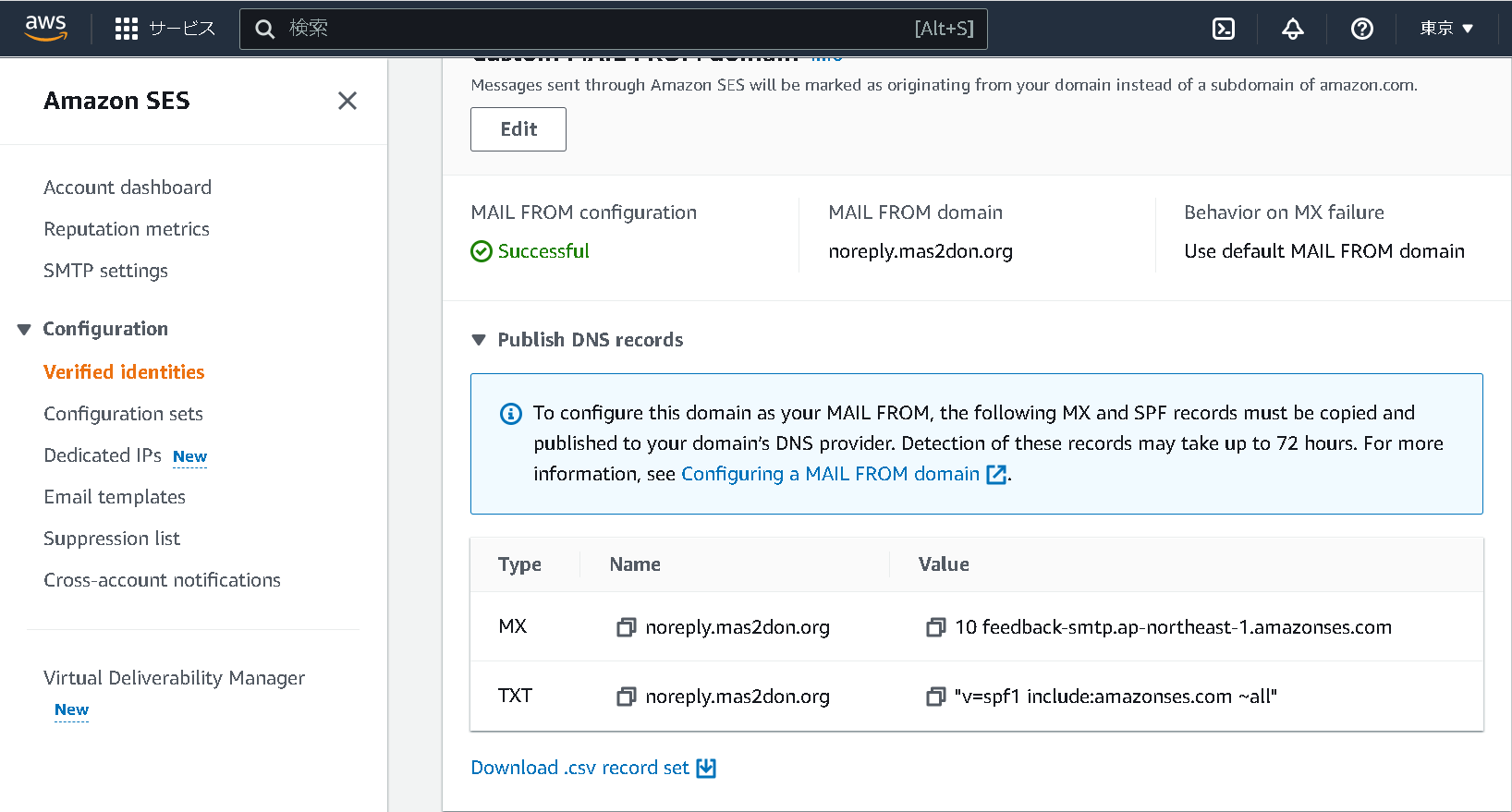Copy the TXT record name noreply.mas2don.org
The image size is (1512, 812).
tap(627, 697)
